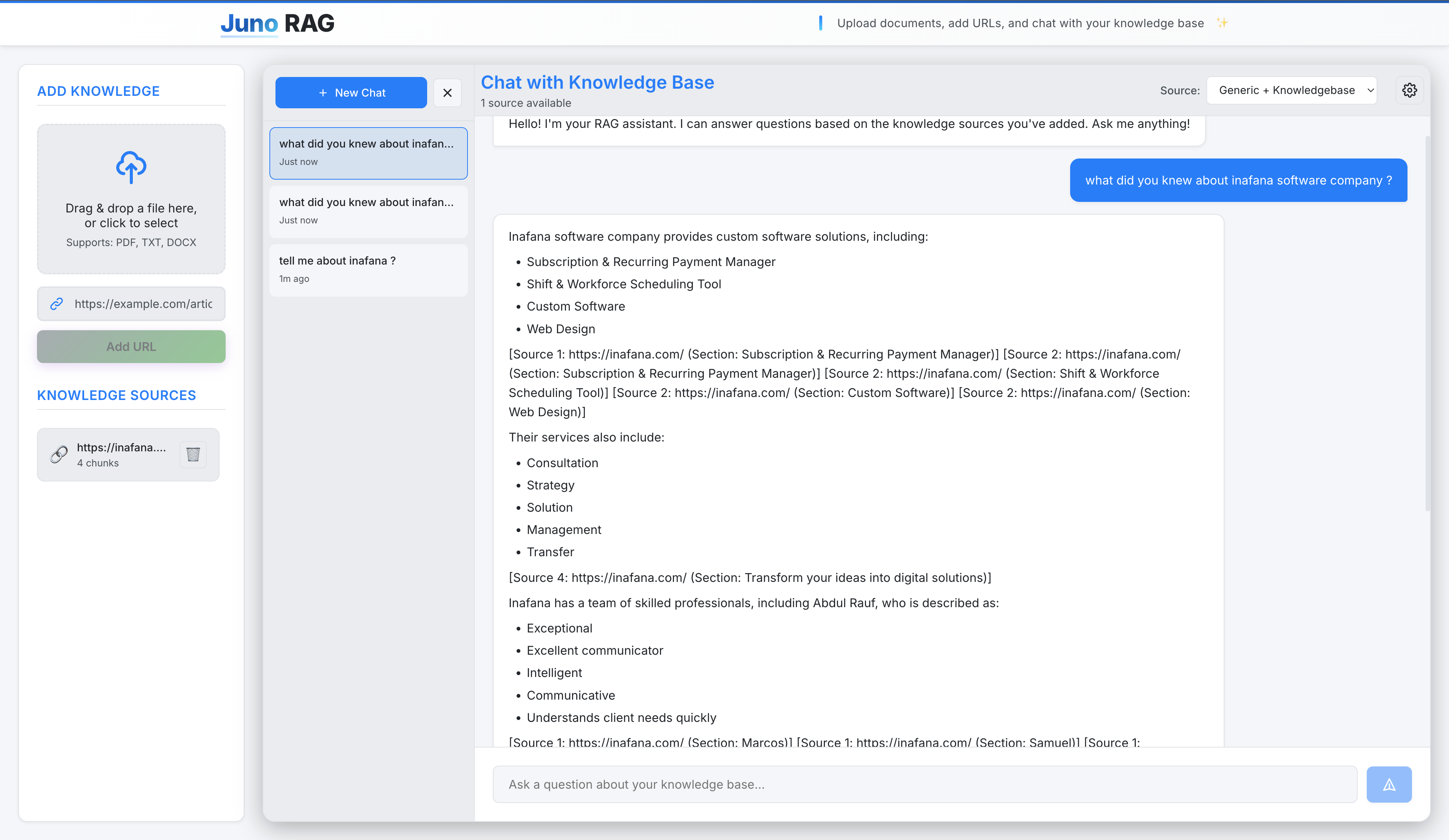Open the second 'what did you knew about inafan...' chat
Screen dimensions: 1449x840
[368, 211]
